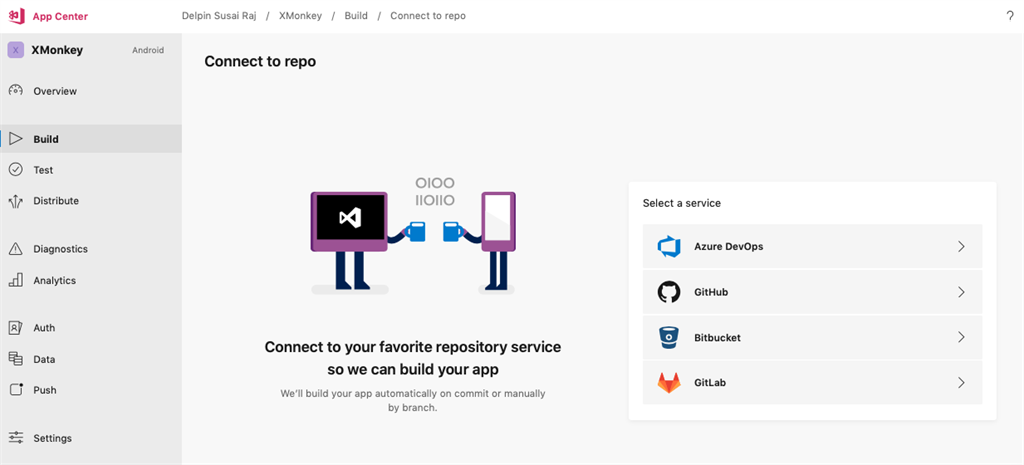The height and width of the screenshot is (465, 1024).
Task: Click the Analytics bar chart icon
Action: coord(16,280)
